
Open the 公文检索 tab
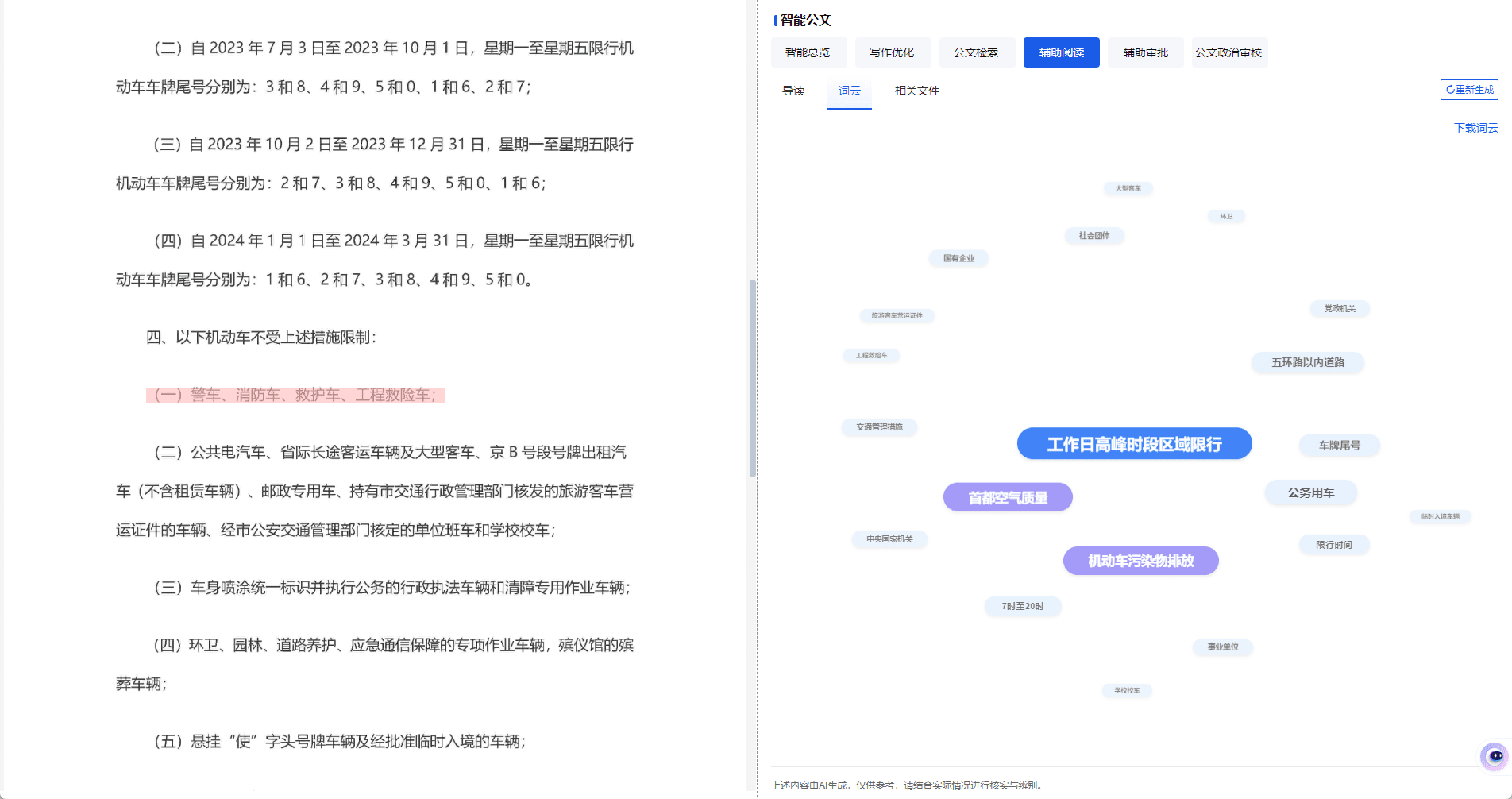click(977, 52)
